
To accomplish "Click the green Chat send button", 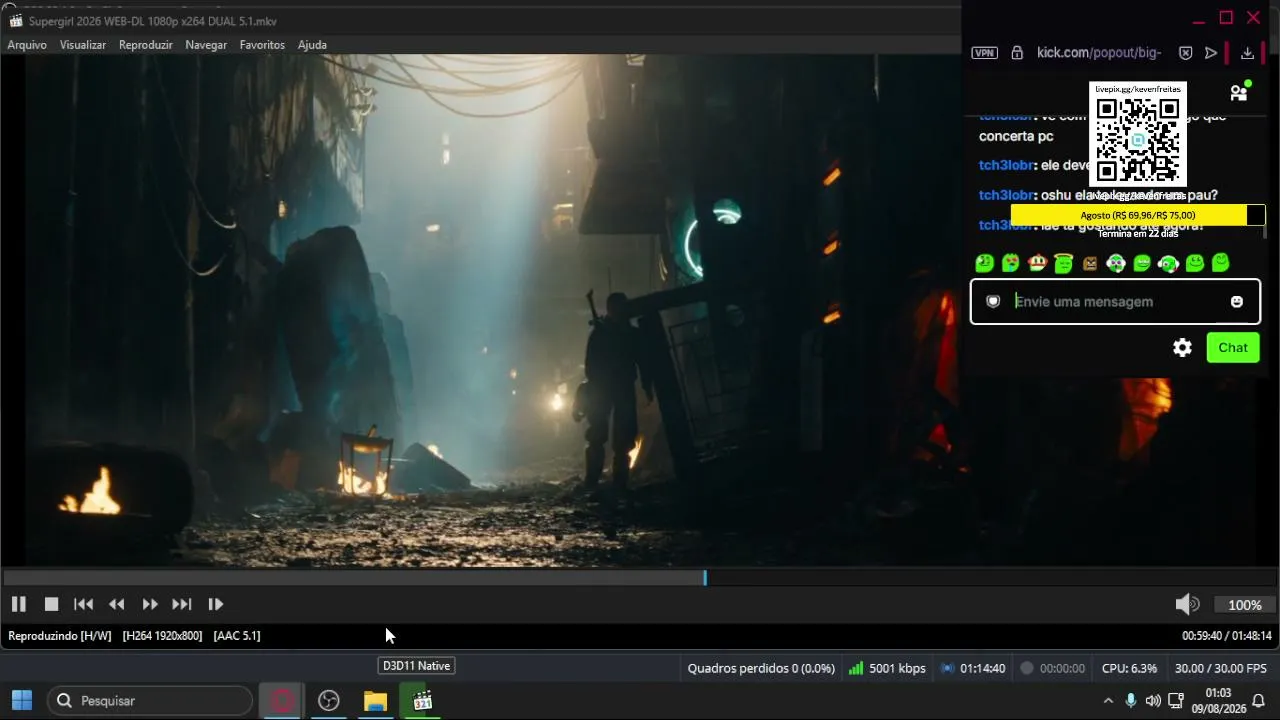I will point(1233,347).
